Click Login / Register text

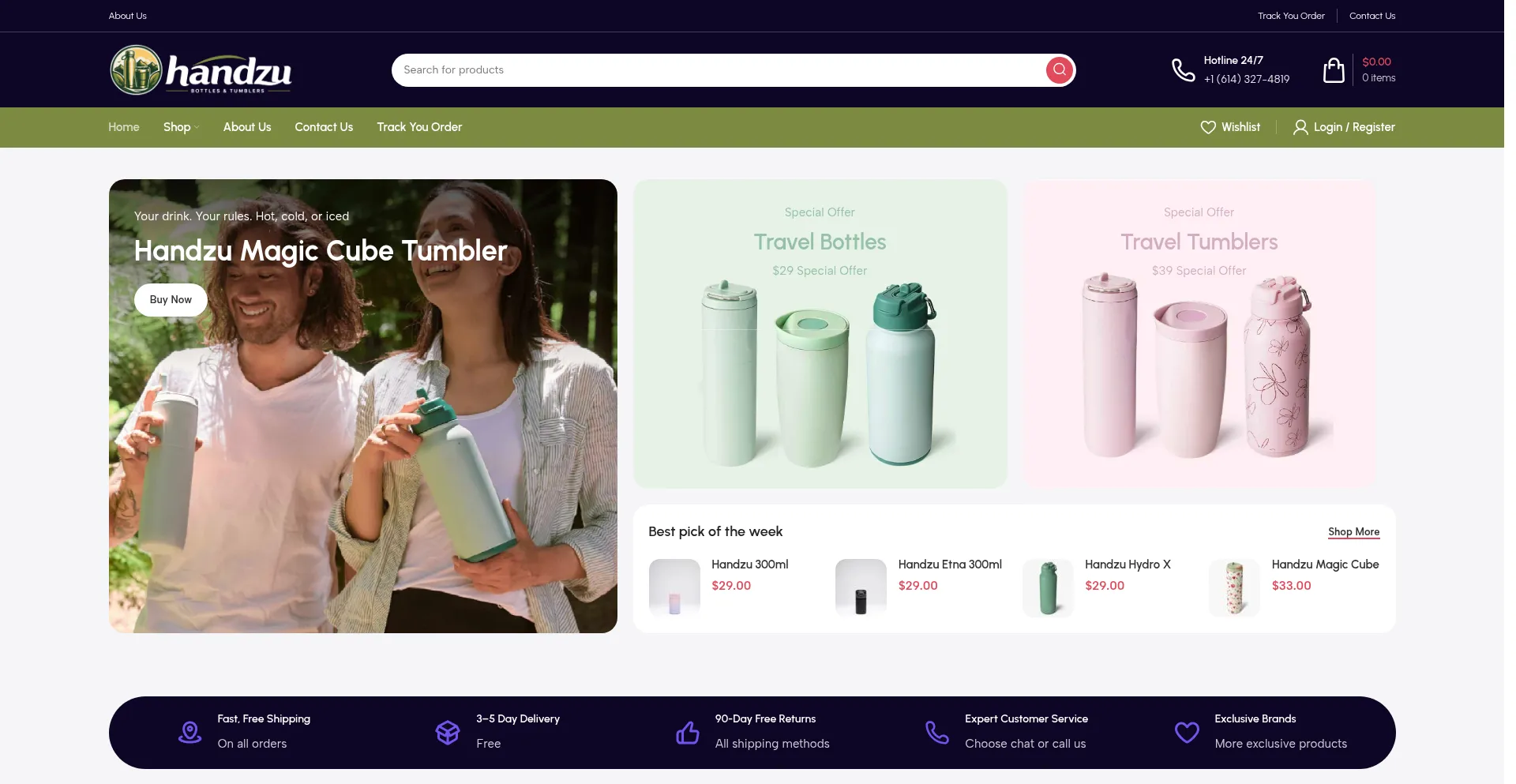(1354, 127)
